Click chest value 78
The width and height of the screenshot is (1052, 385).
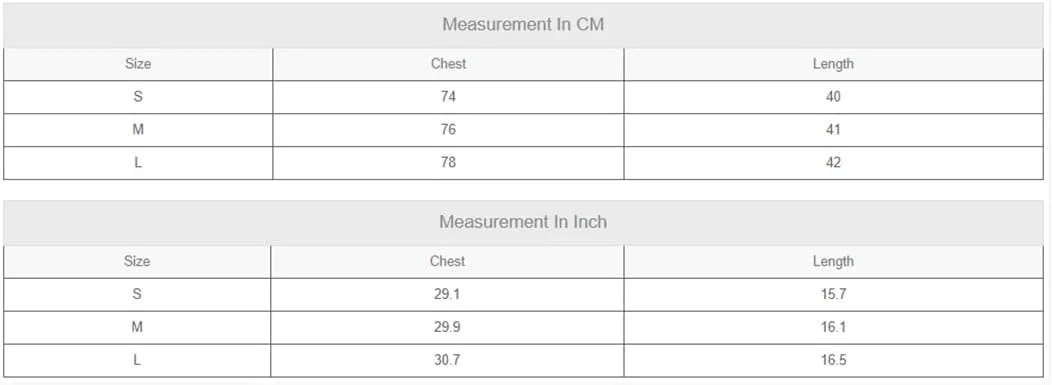[x=448, y=162]
